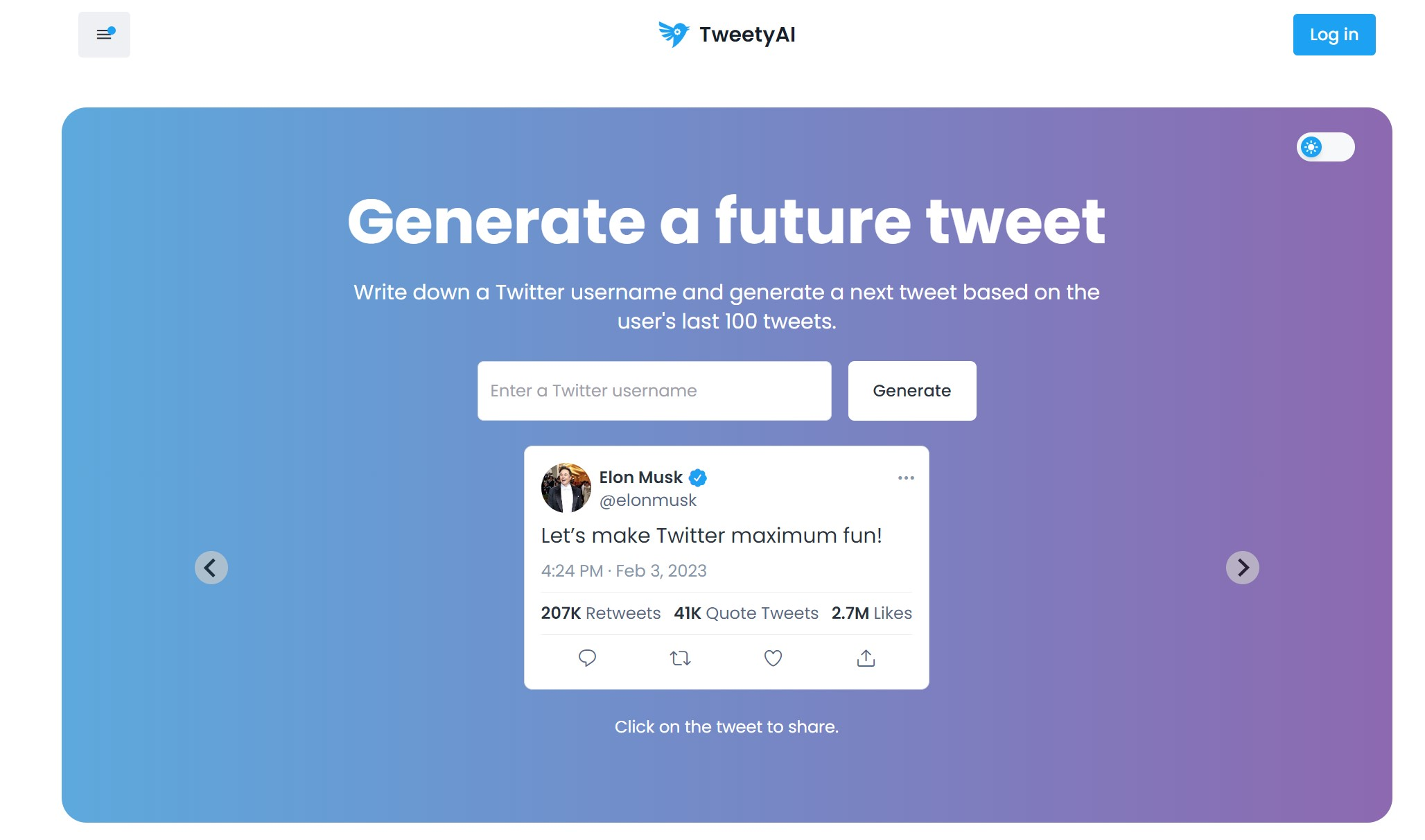The height and width of the screenshot is (840, 1425).
Task: Open the hamburger menu at top left
Action: pos(104,35)
